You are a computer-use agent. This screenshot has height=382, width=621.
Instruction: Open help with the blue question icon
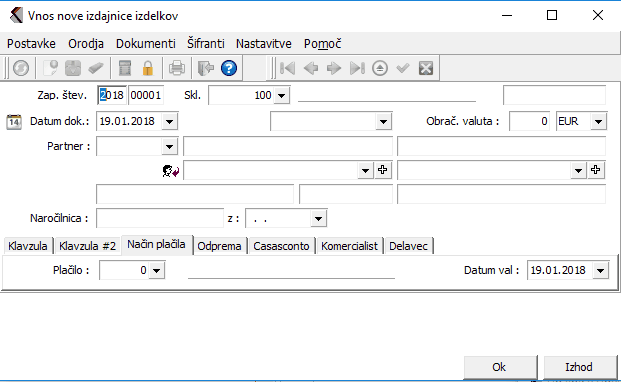[229, 68]
